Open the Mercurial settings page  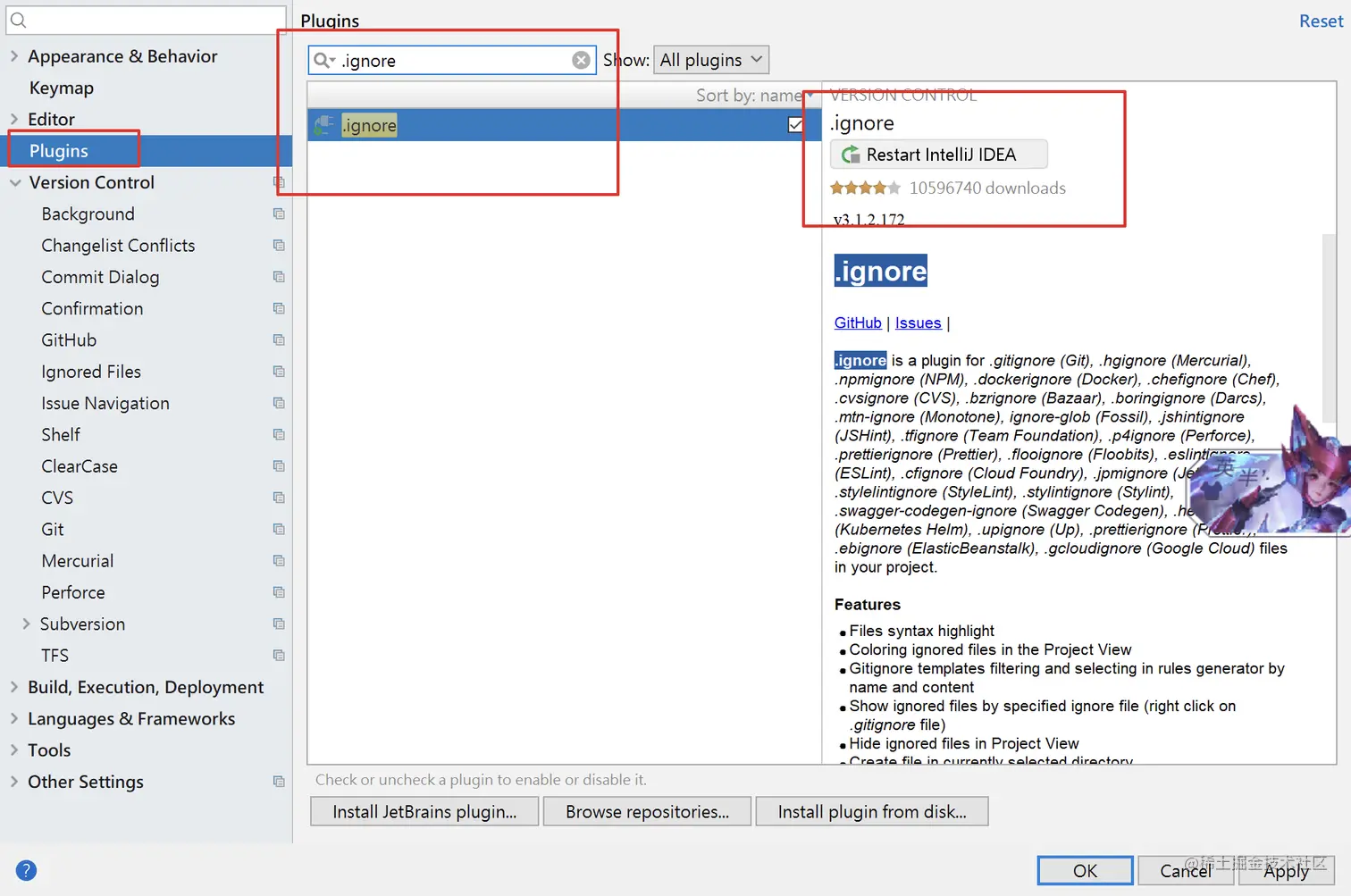coord(78,561)
